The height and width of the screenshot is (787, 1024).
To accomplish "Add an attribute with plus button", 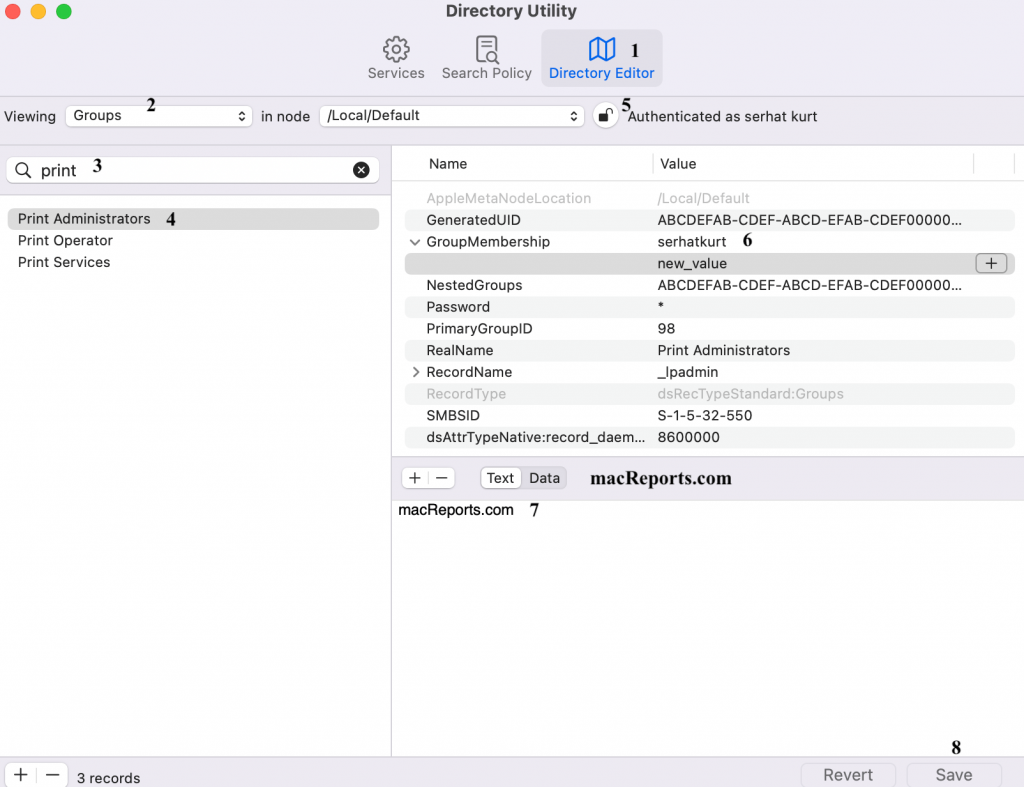I will point(415,478).
